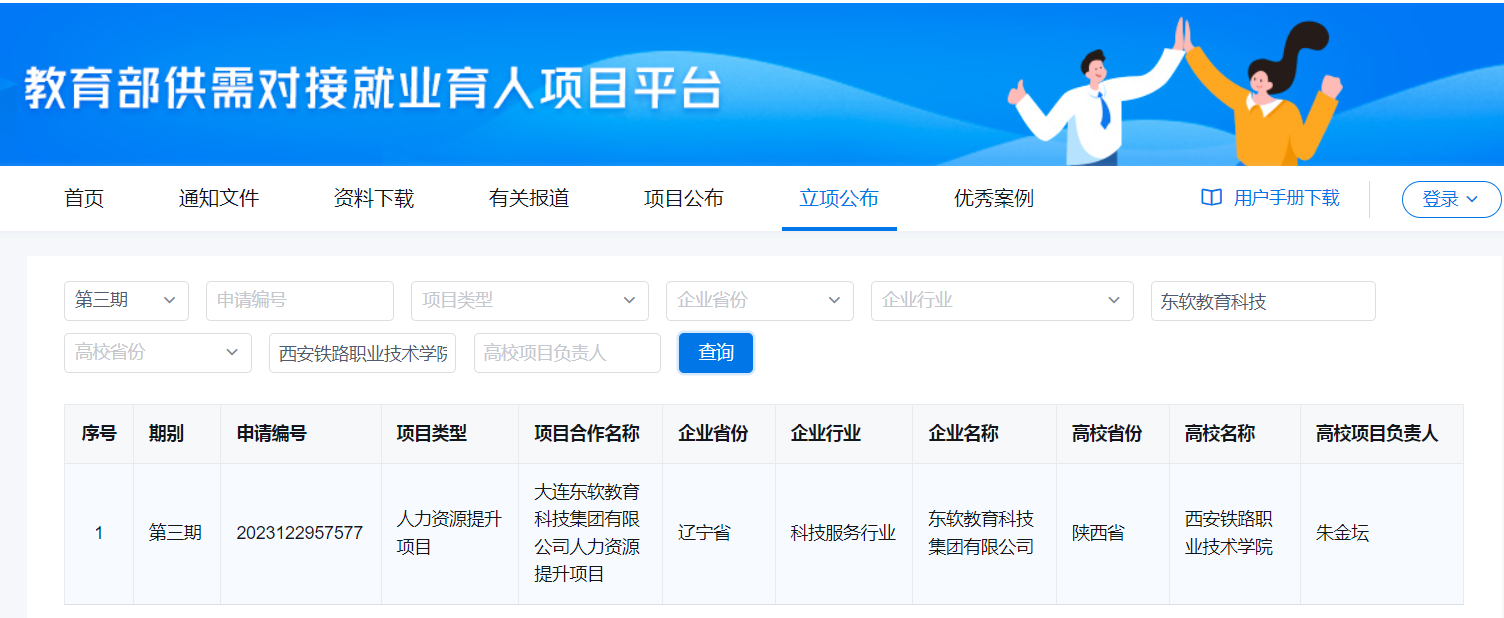
Task: Select the 立项公布 tab
Action: point(838,199)
